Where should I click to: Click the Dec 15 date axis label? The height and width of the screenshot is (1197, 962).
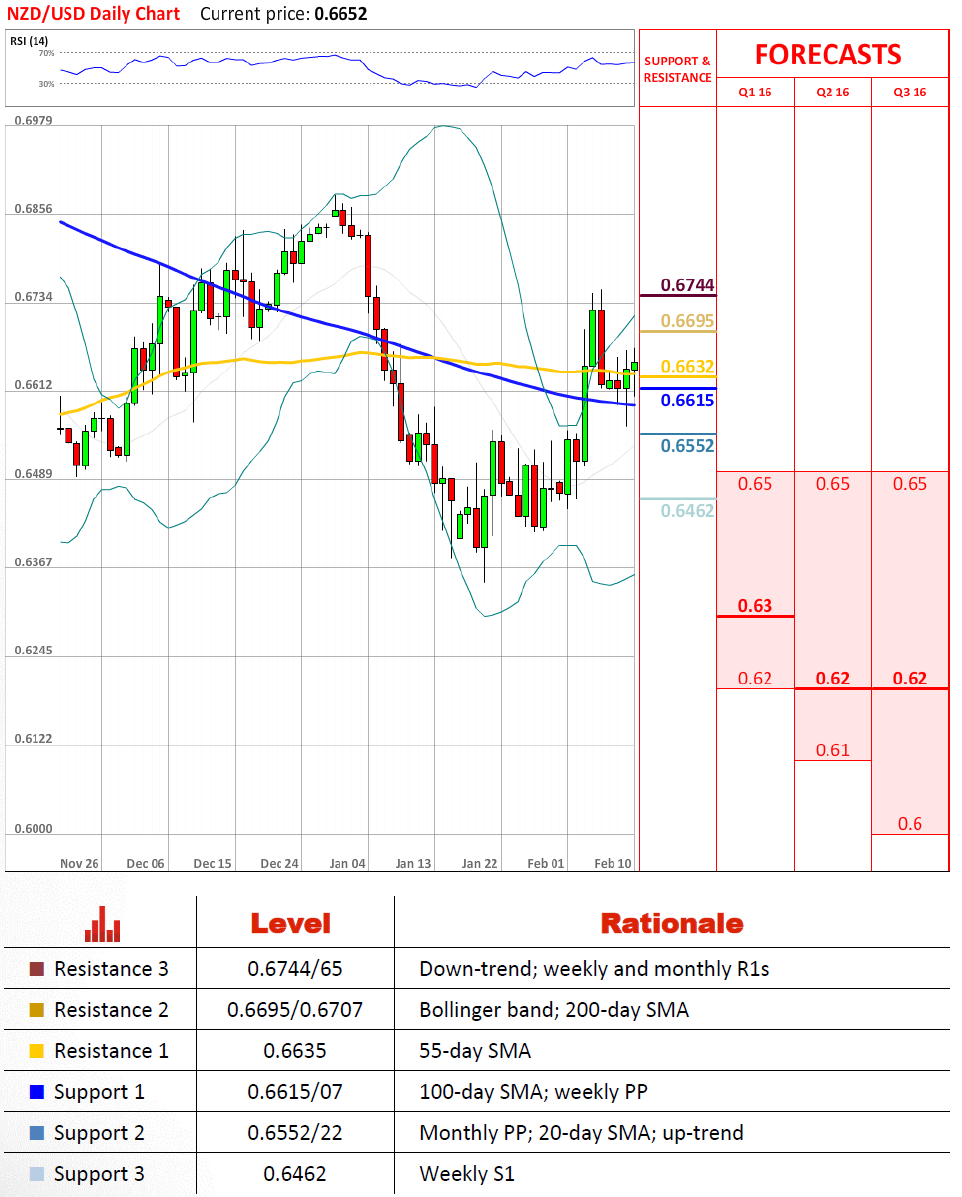[212, 863]
